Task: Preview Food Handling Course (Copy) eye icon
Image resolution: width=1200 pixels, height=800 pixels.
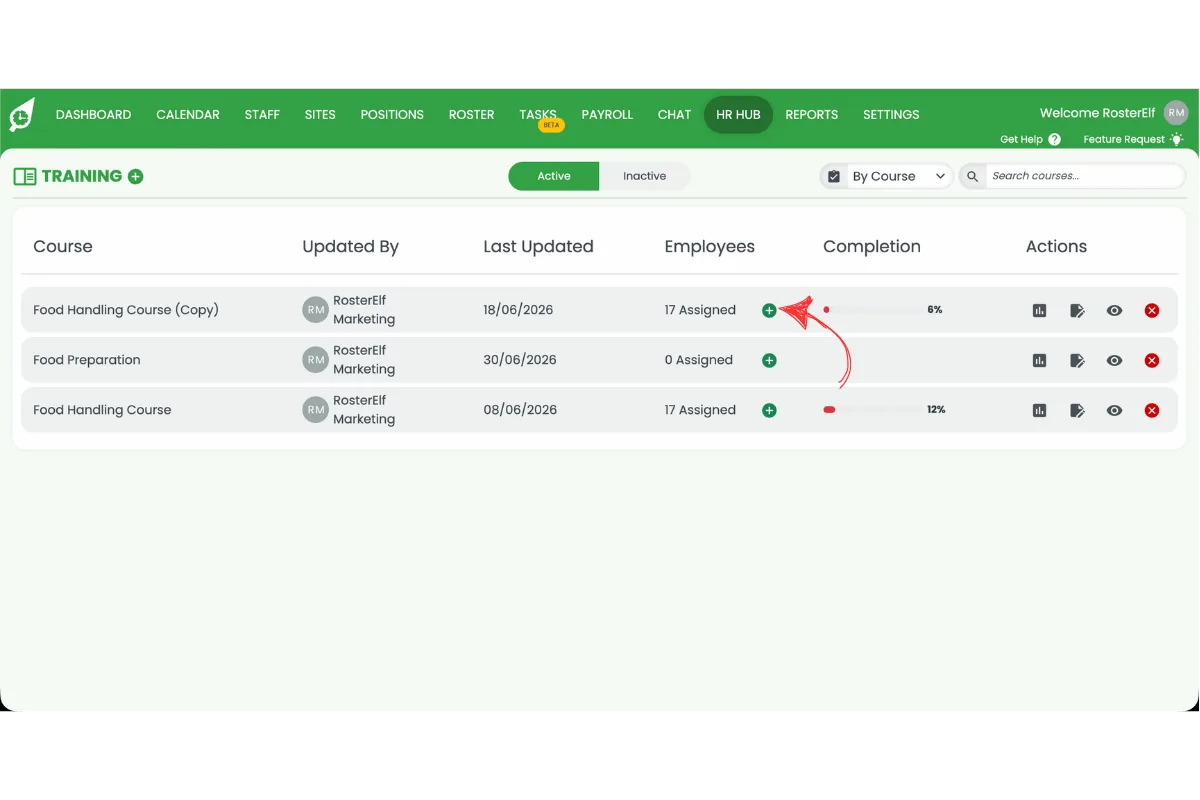Action: point(1114,310)
